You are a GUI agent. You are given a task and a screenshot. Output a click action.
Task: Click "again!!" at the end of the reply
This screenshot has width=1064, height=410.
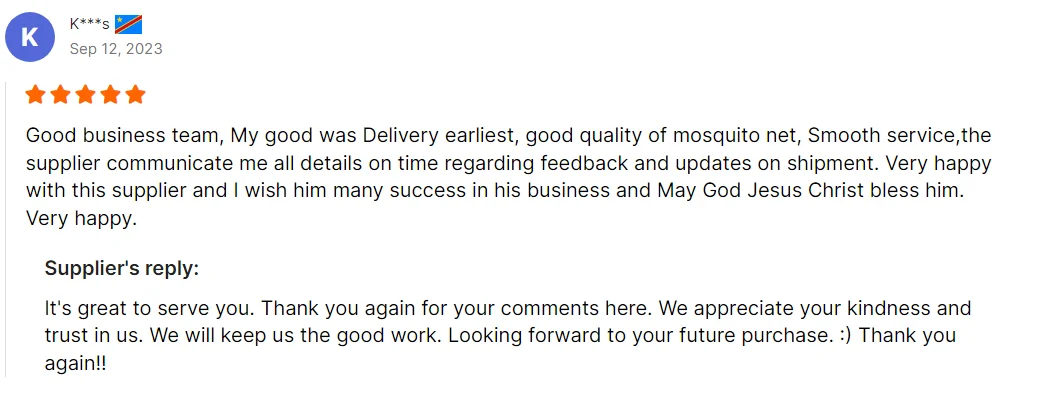75,364
